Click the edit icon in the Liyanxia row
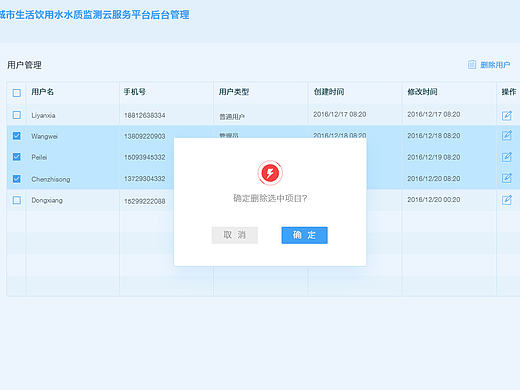This screenshot has height=390, width=520. click(507, 115)
